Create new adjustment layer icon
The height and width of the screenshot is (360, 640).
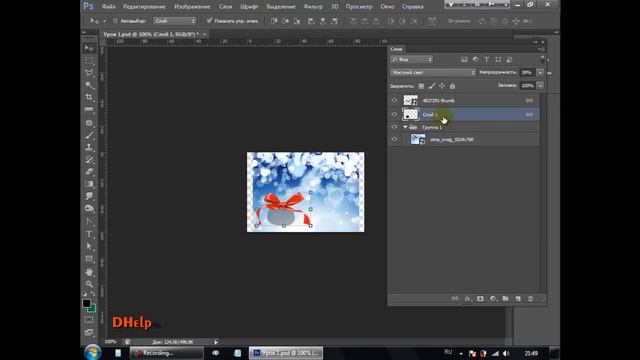point(493,299)
